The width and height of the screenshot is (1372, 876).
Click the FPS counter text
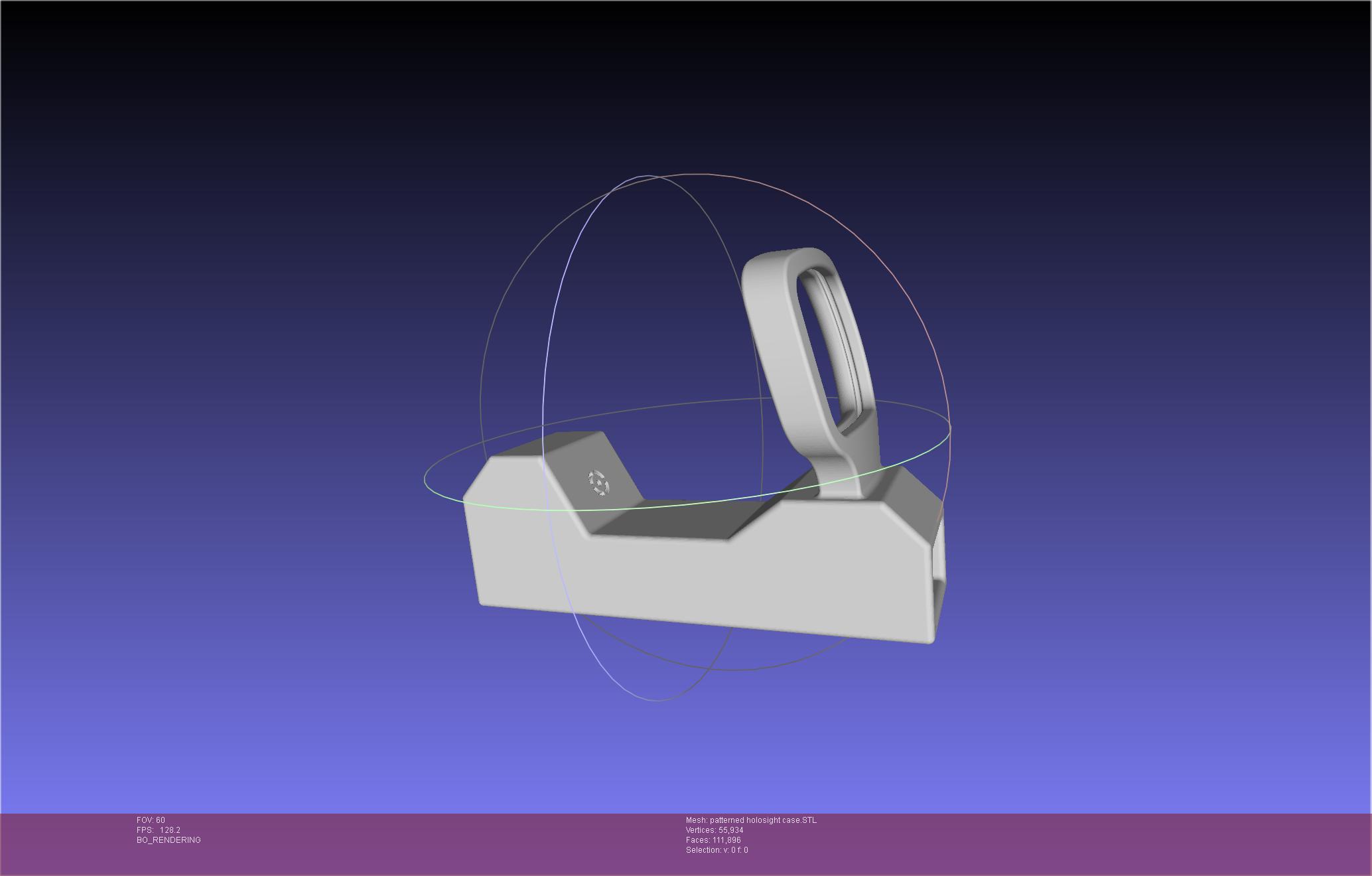point(159,830)
